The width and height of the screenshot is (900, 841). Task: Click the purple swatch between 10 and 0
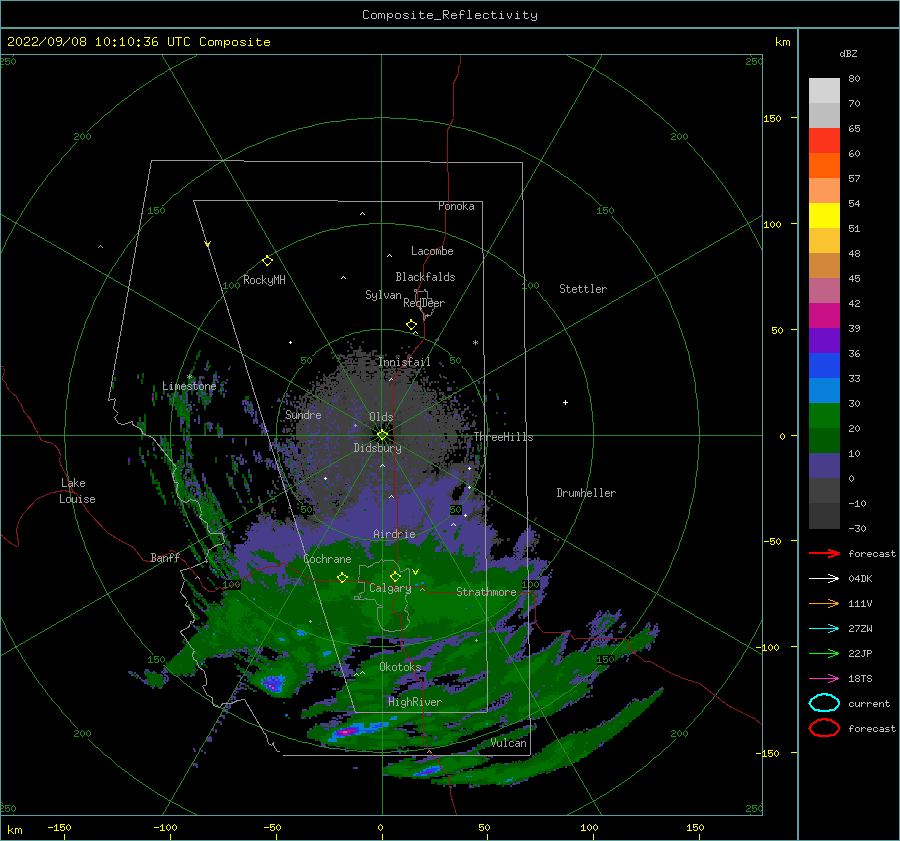tap(824, 465)
